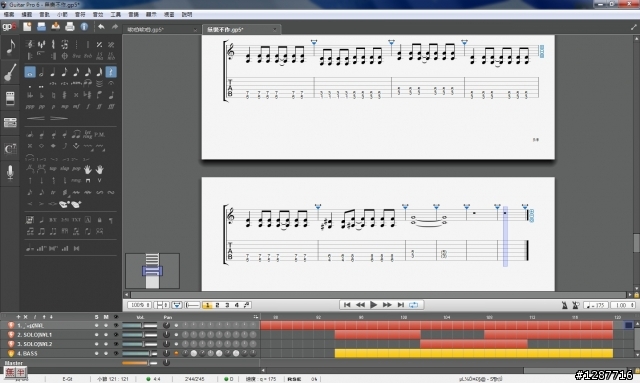Undo the last action
The height and width of the screenshot is (383, 640).
(x=101, y=27)
